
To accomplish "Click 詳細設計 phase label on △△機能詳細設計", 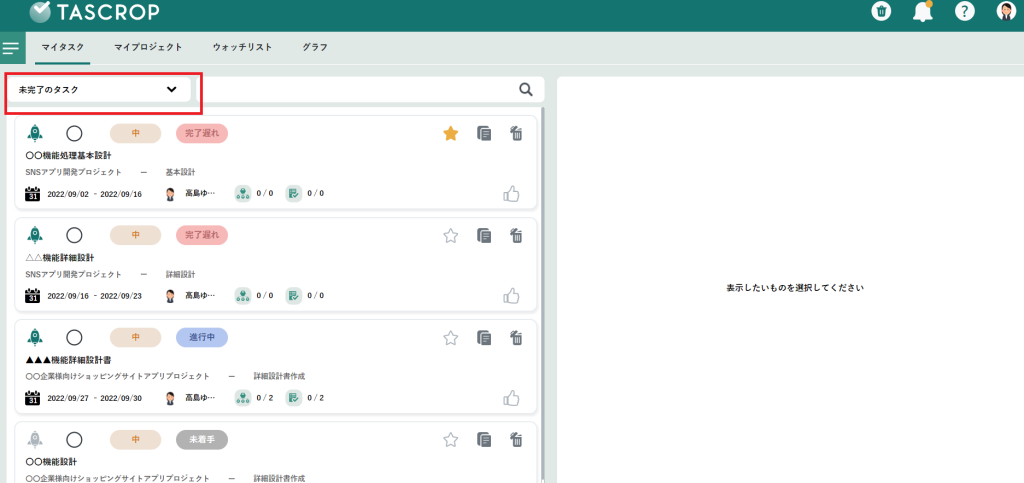I will coord(181,274).
